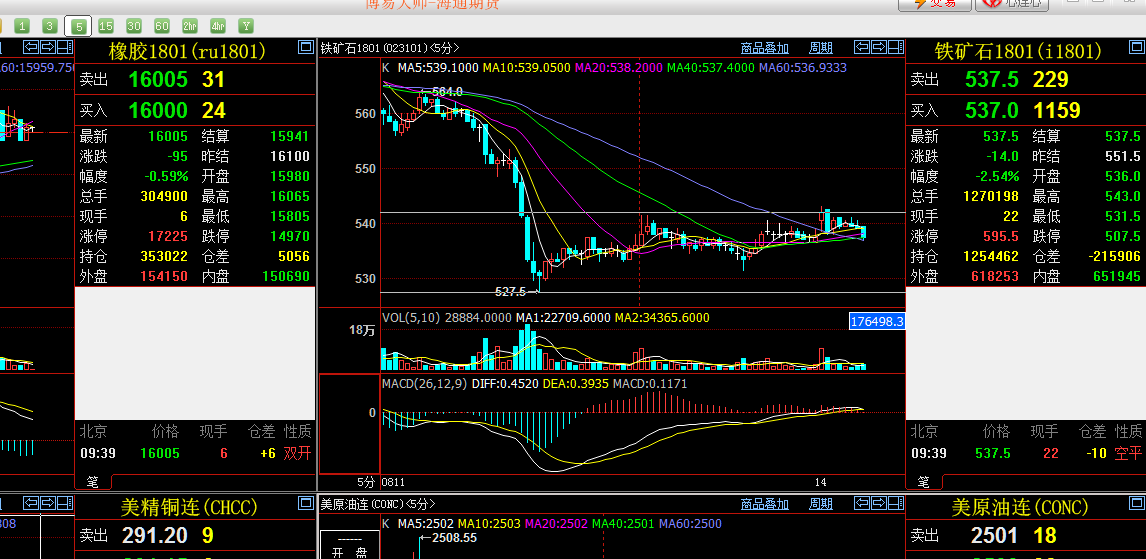Choose the 15-minute period button
Image resolution: width=1146 pixels, height=559 pixels.
click(x=106, y=26)
